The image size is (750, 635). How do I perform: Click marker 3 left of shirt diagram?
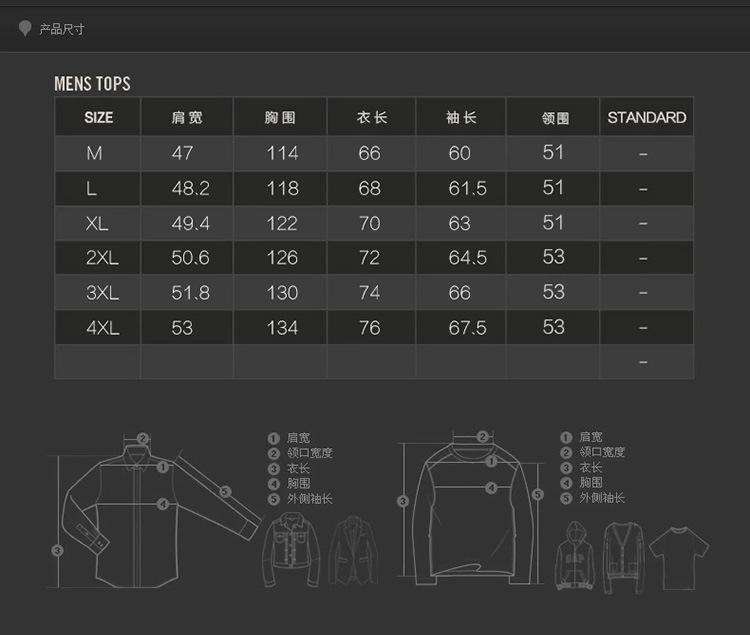[x=58, y=550]
